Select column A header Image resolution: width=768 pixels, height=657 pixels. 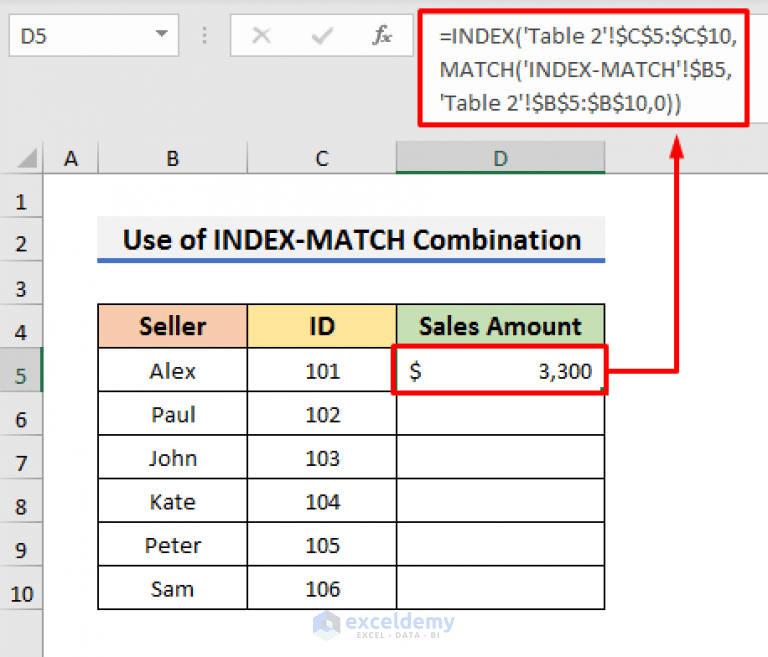pyautogui.click(x=71, y=158)
